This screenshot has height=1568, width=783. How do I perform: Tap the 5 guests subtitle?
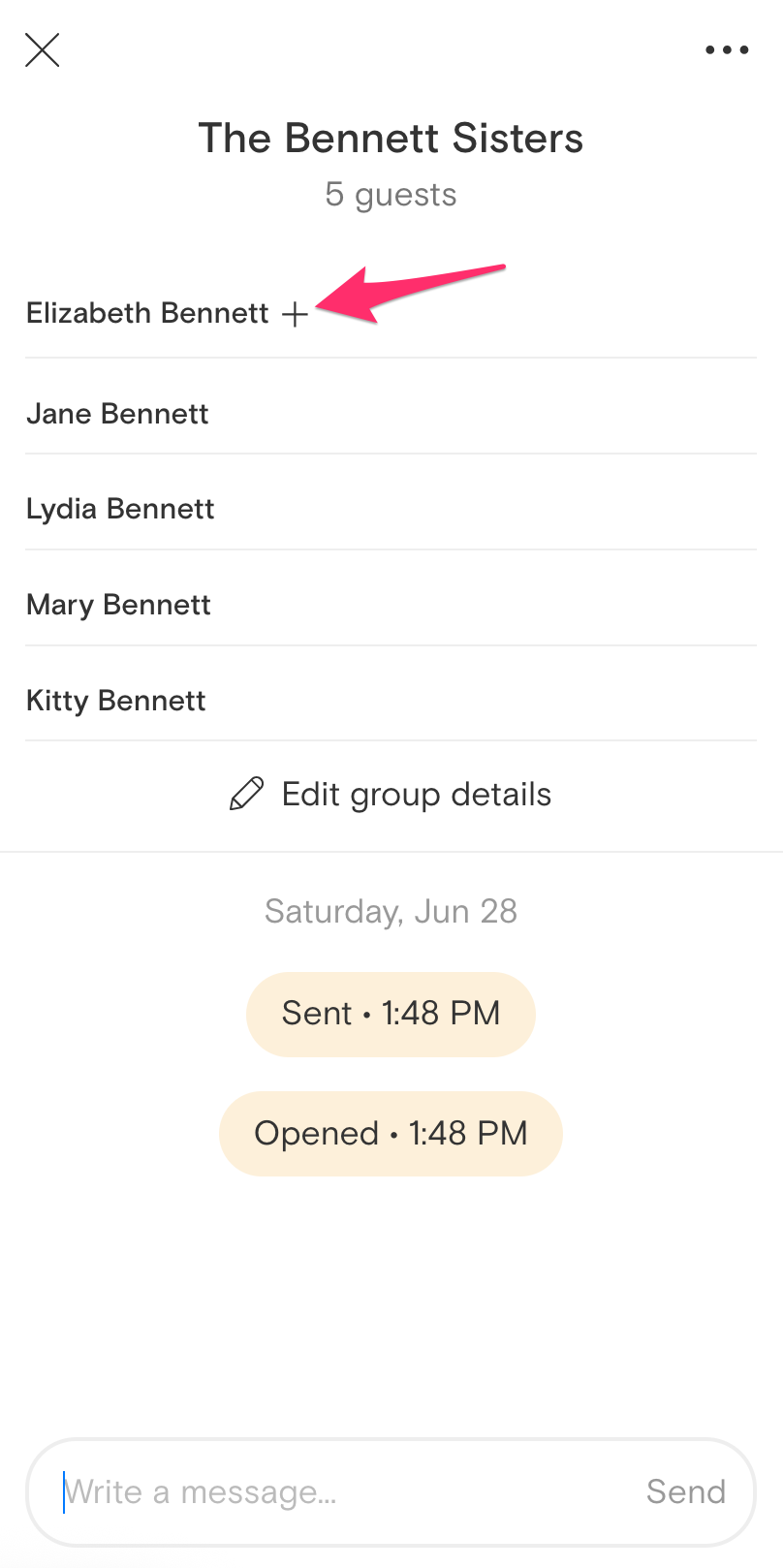pos(391,195)
